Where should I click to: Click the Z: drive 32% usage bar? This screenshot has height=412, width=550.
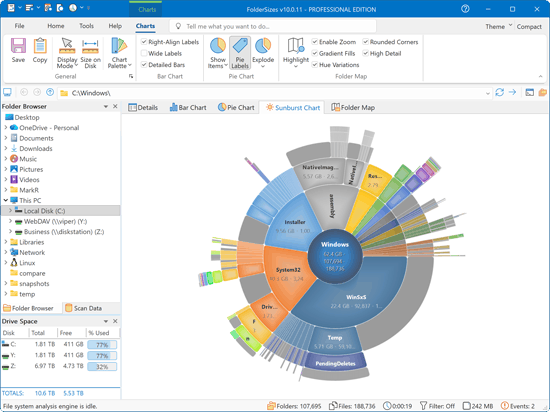[x=102, y=366]
